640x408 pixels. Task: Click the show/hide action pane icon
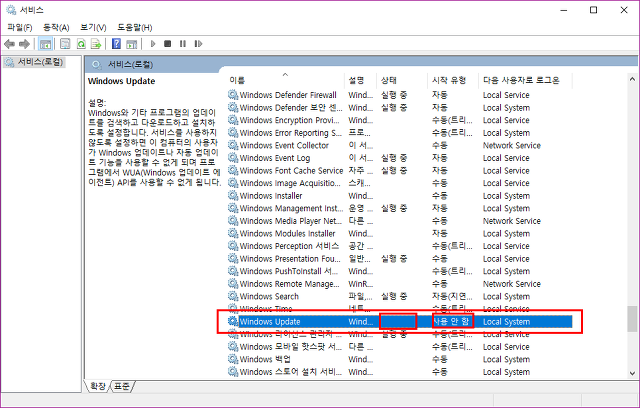(x=131, y=44)
